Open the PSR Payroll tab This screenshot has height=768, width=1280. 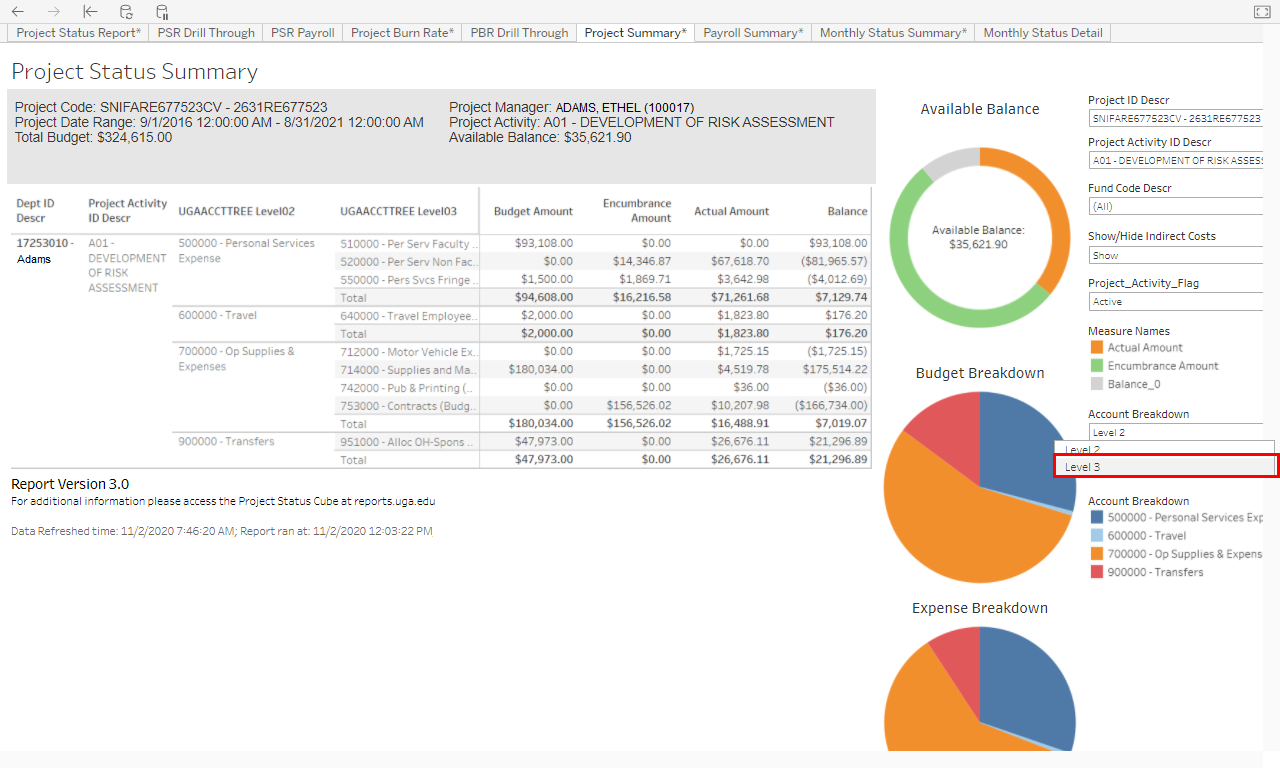coord(303,33)
